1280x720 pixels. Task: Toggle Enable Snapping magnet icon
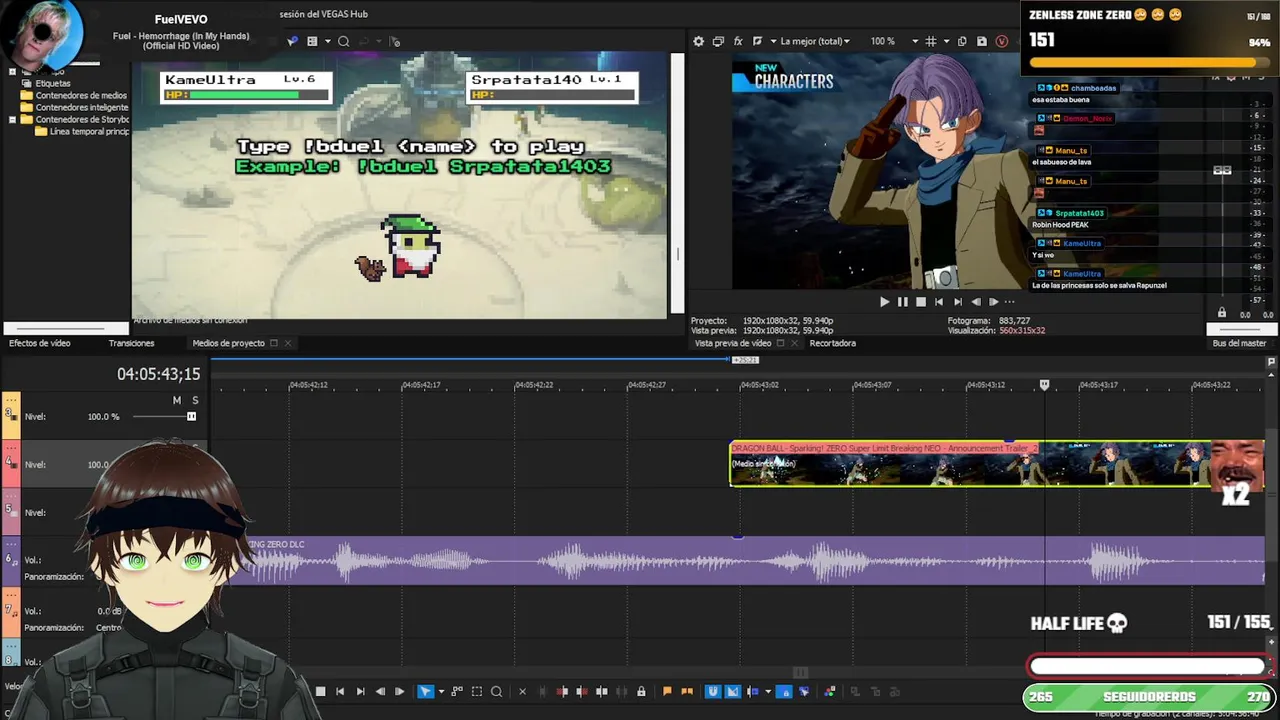713,691
